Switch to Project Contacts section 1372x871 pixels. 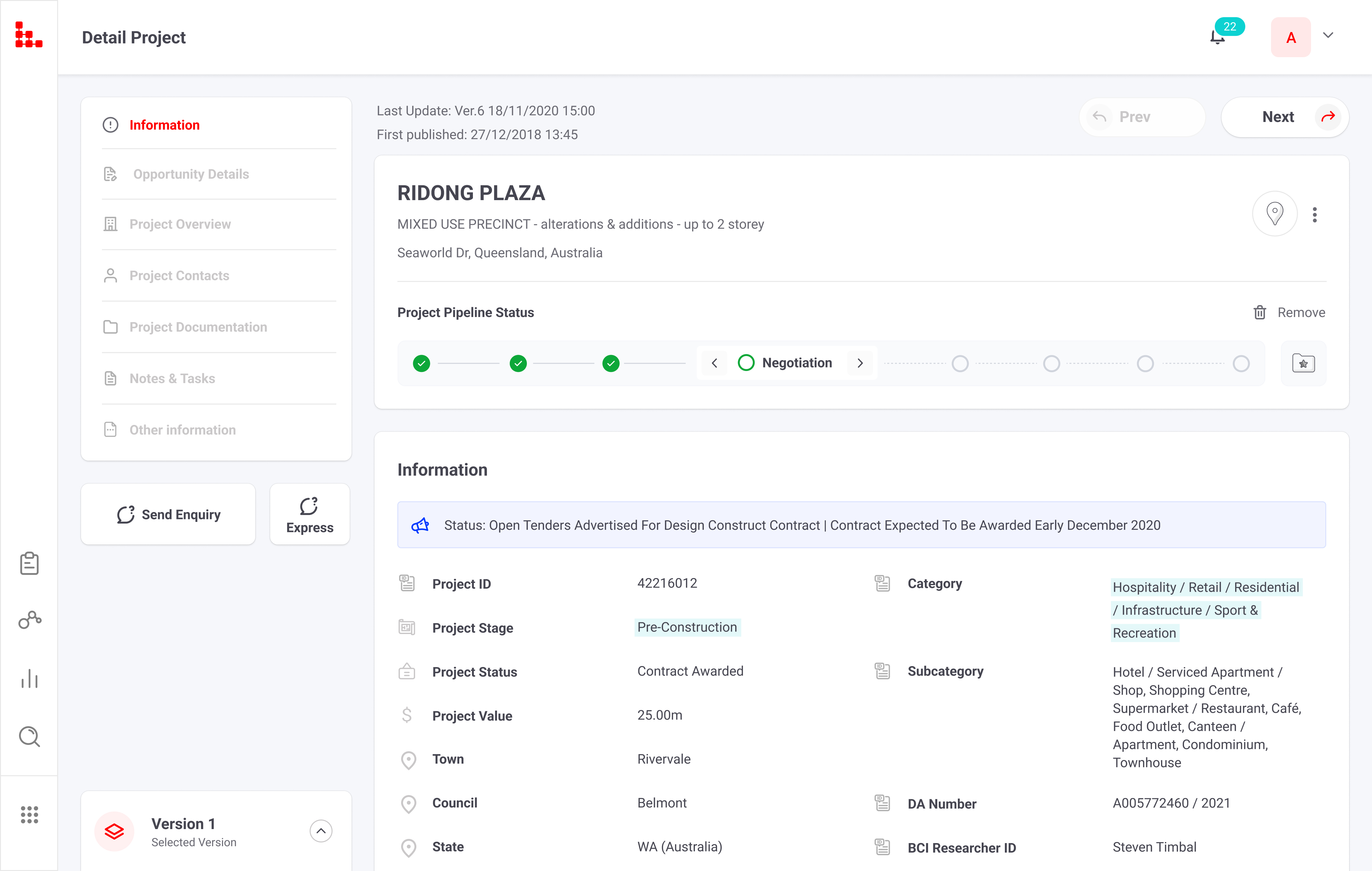tap(179, 275)
